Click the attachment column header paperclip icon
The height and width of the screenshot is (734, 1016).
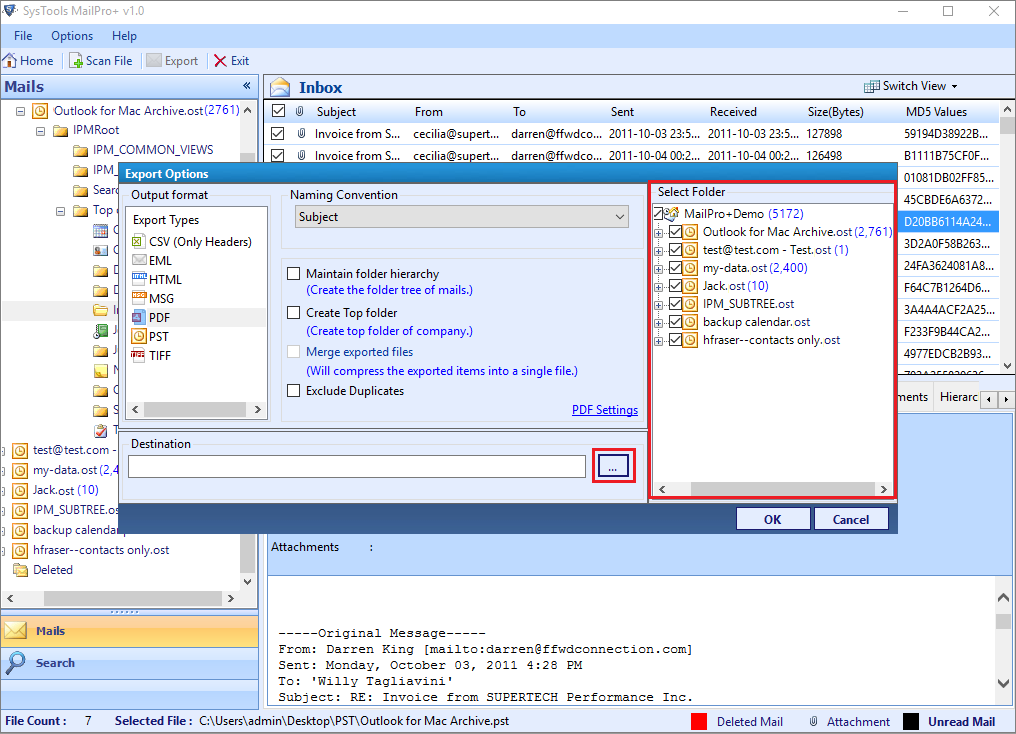pyautogui.click(x=299, y=111)
